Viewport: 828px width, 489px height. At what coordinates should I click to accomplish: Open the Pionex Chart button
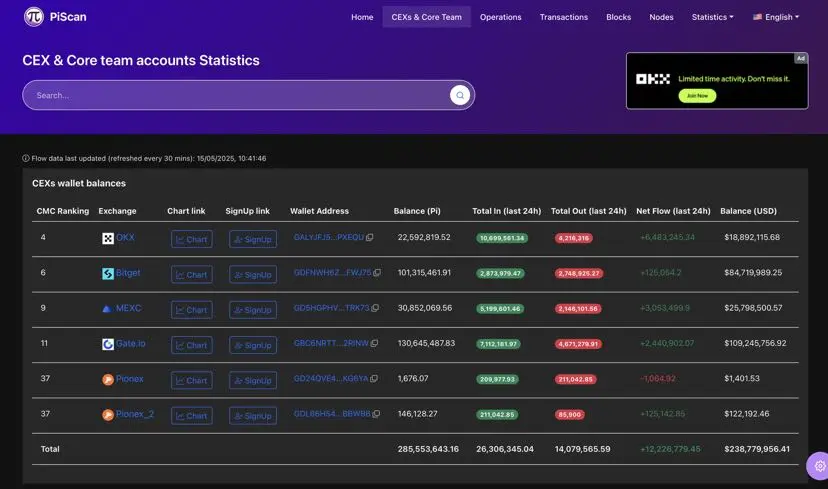click(192, 380)
